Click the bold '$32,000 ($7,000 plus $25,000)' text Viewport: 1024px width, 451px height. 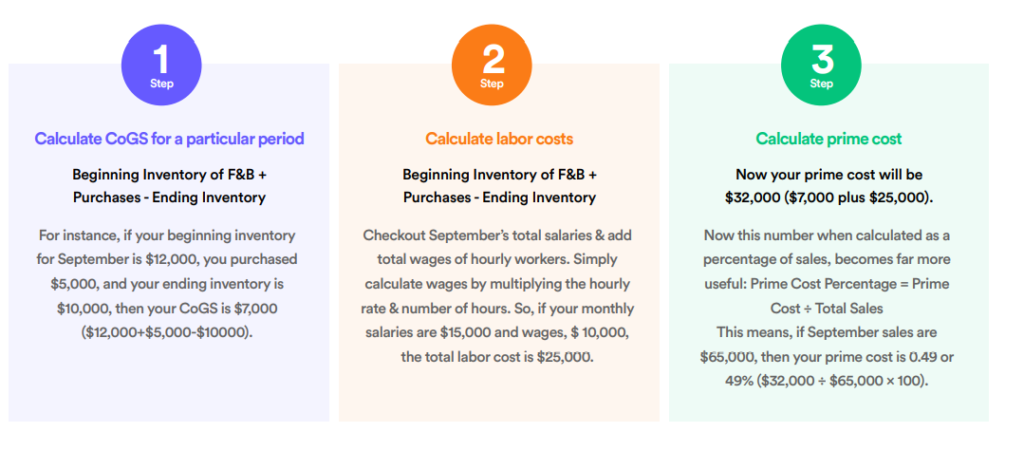(829, 197)
